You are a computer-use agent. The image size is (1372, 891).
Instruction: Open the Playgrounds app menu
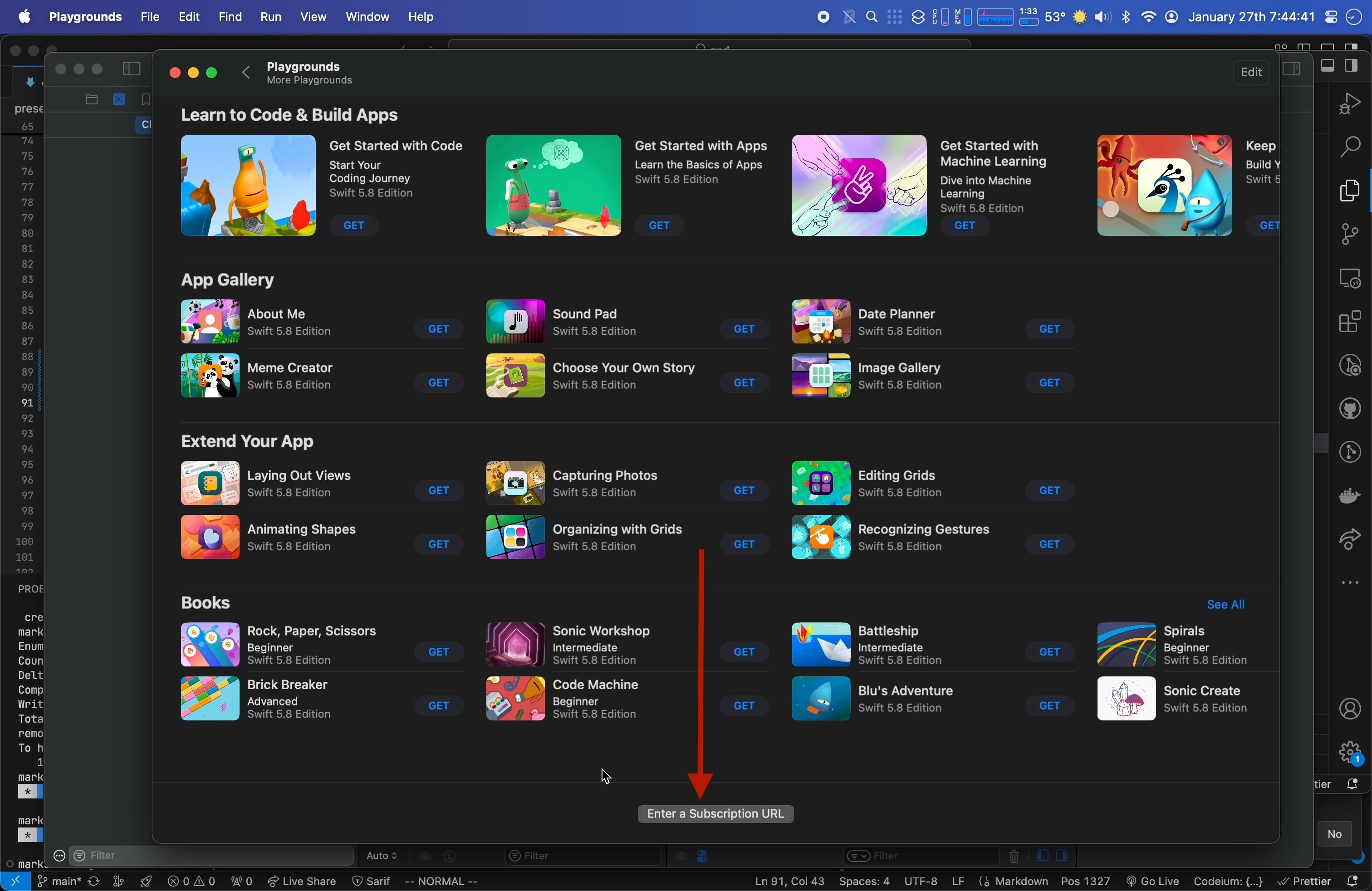pyautogui.click(x=85, y=17)
